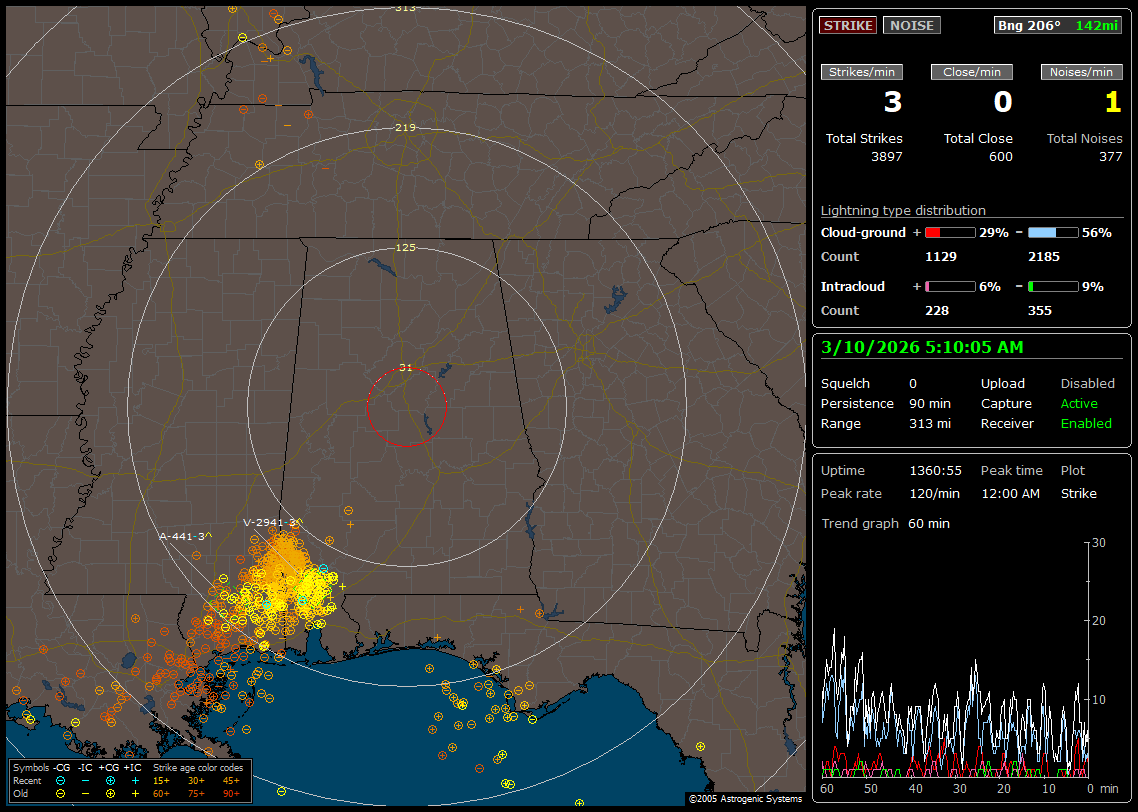
Task: Click the old -CG yellow symbol in legend
Action: click(x=61, y=793)
